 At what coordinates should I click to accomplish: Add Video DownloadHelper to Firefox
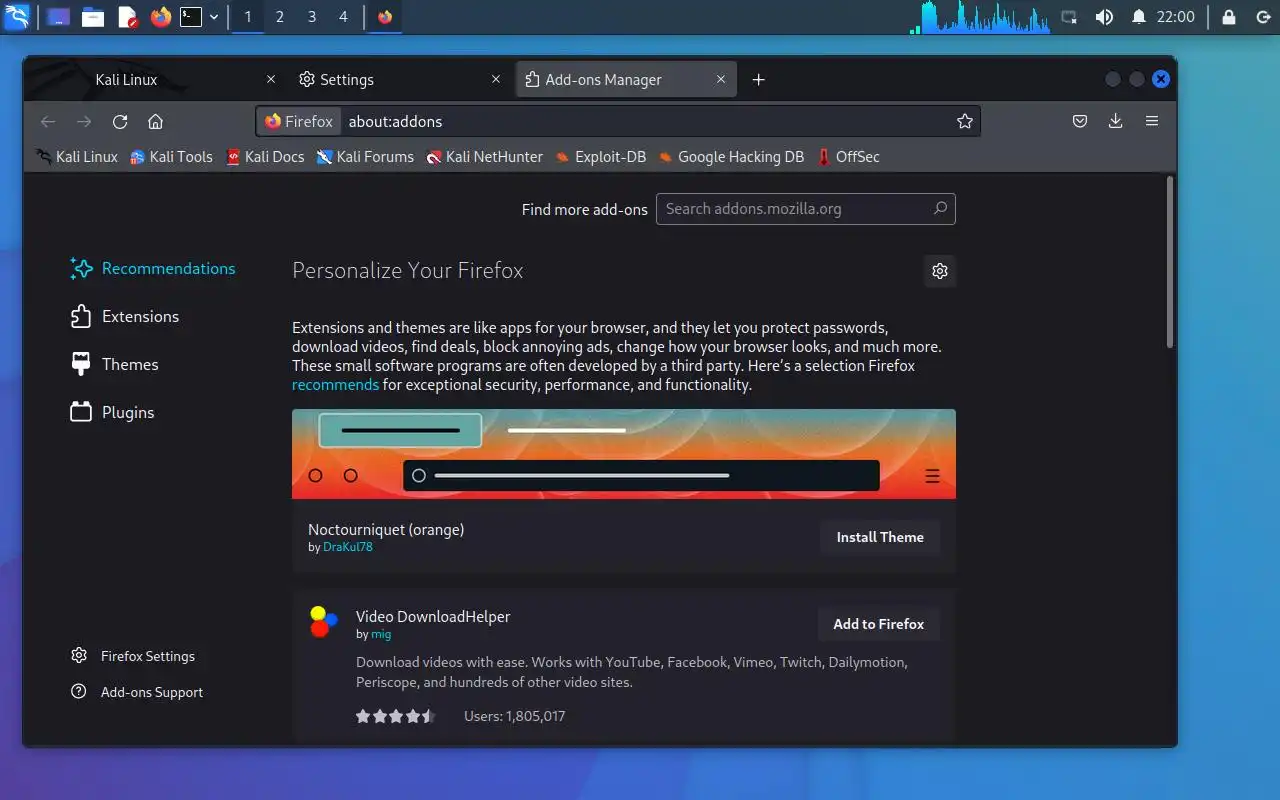pyautogui.click(x=879, y=624)
